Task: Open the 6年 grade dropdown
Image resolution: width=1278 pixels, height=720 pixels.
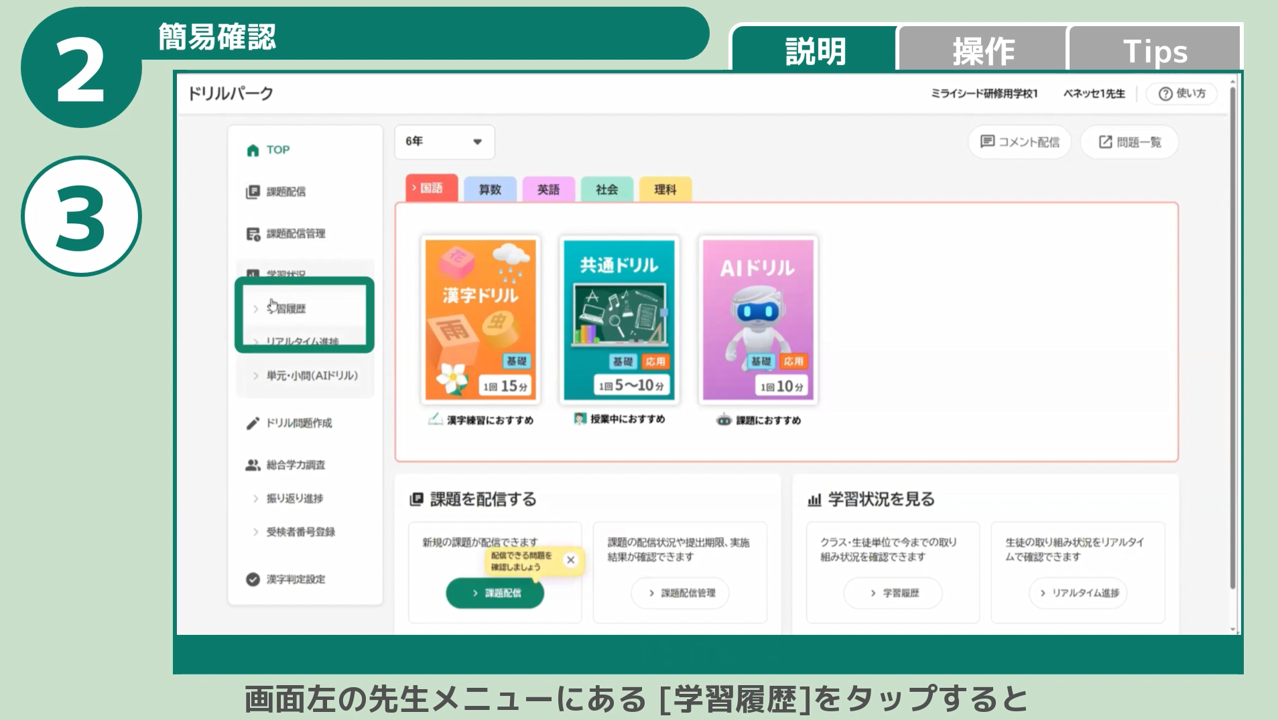Action: (444, 142)
